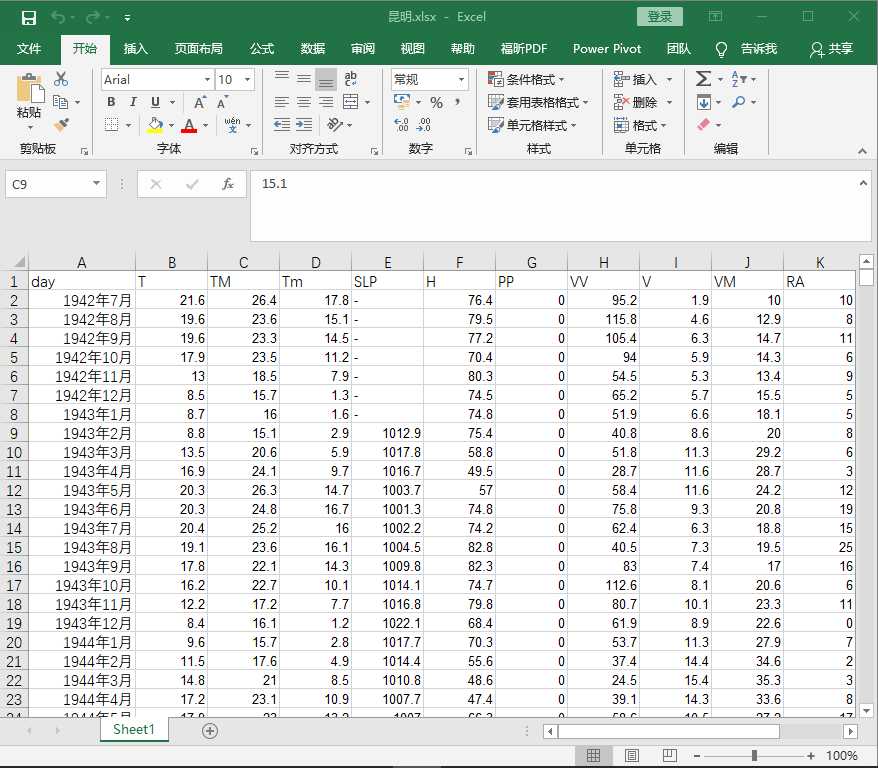
Task: Click the Fill down icon
Action: 703,102
